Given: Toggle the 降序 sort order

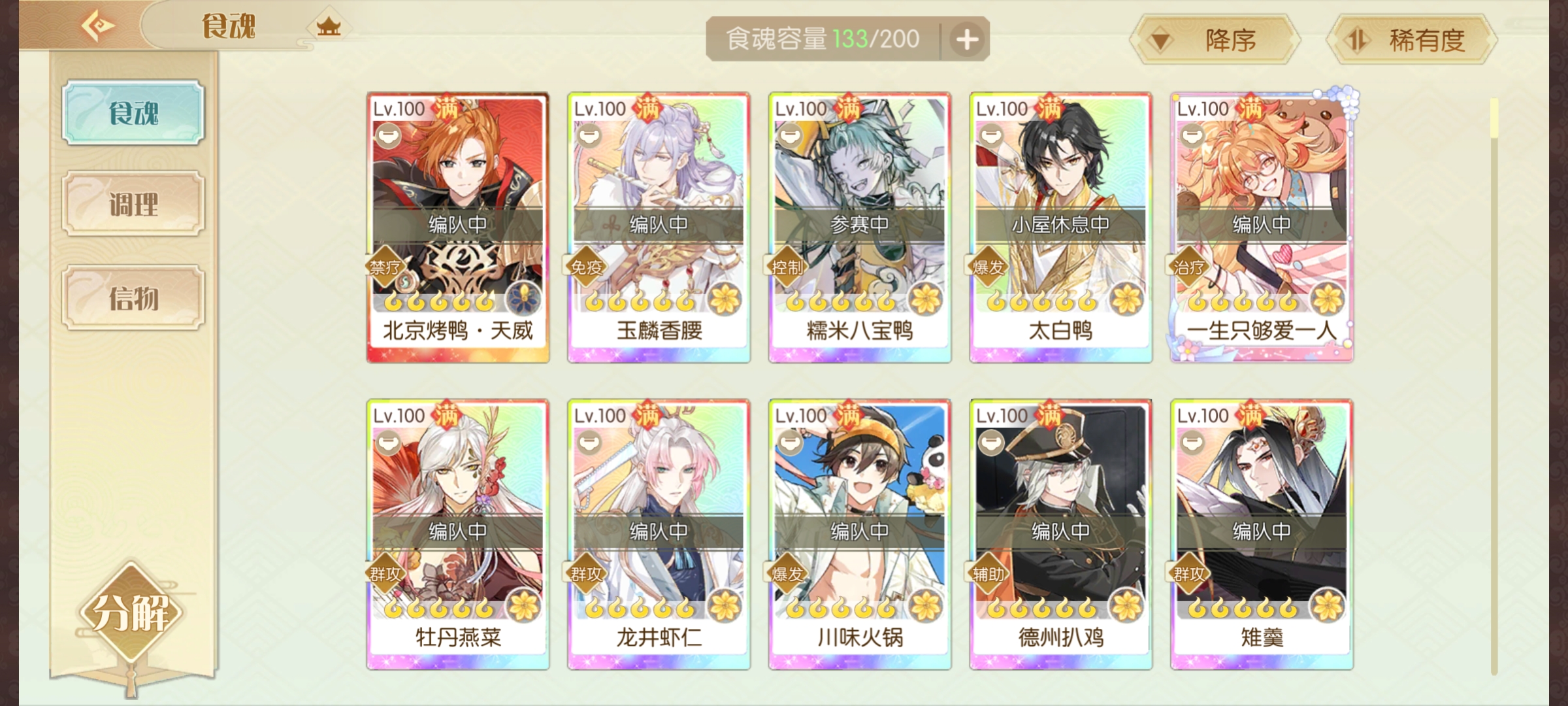Looking at the screenshot, I should point(1215,41).
